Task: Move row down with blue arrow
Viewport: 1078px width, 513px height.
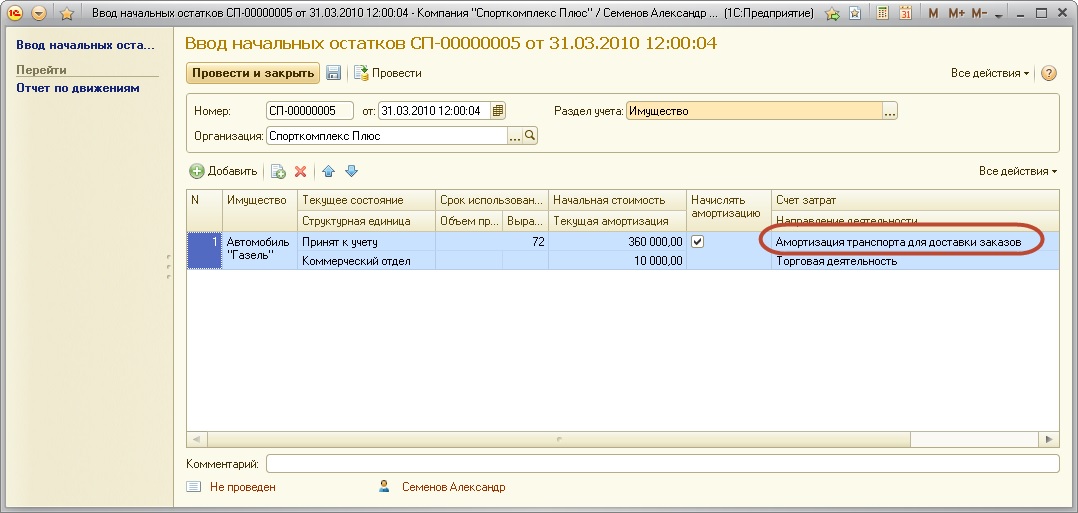Action: tap(351, 172)
